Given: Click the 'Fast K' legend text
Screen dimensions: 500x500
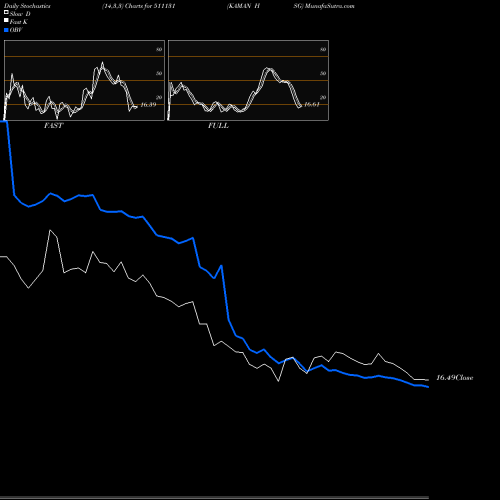Looking at the screenshot, I should point(19,22).
